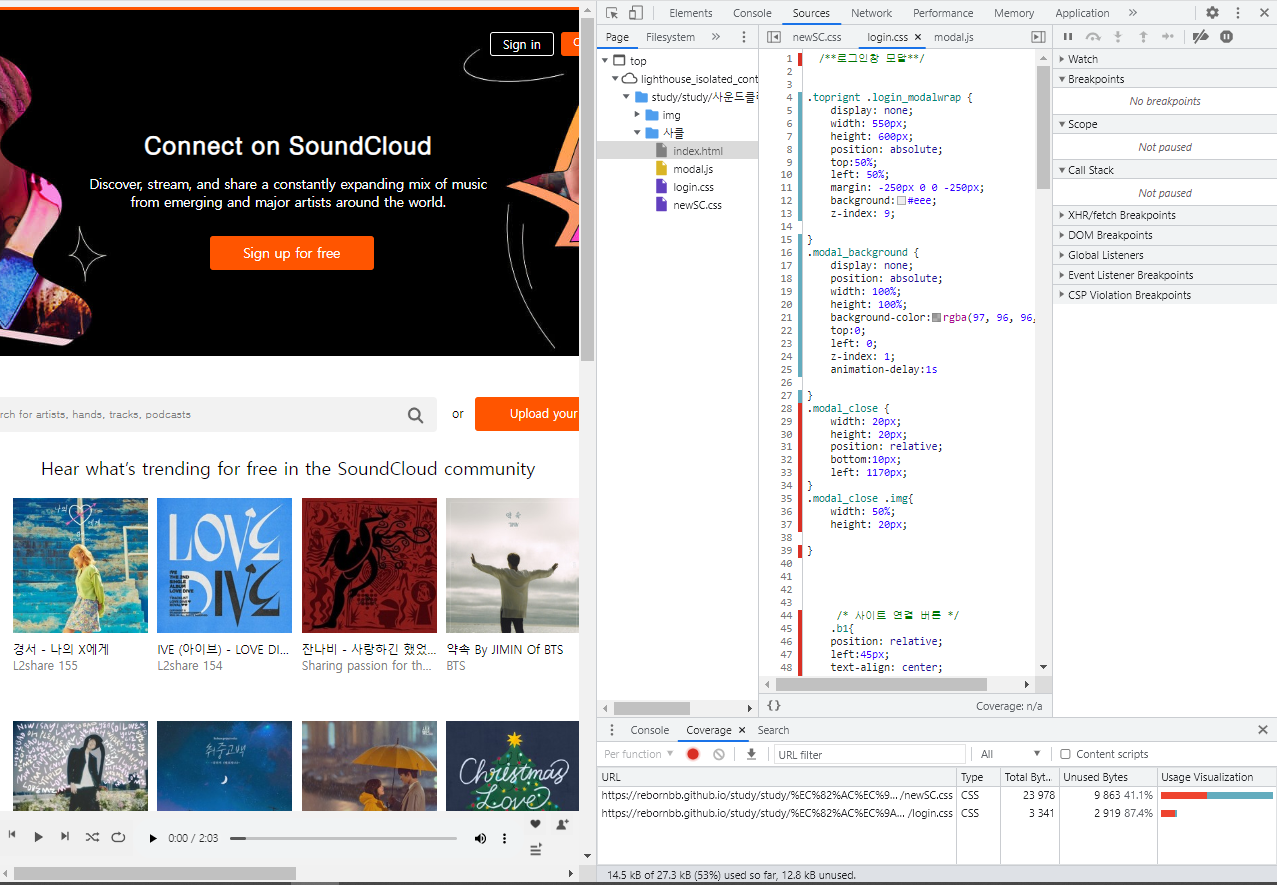Switch to the Network panel tab
The height and width of the screenshot is (885, 1277).
871,13
